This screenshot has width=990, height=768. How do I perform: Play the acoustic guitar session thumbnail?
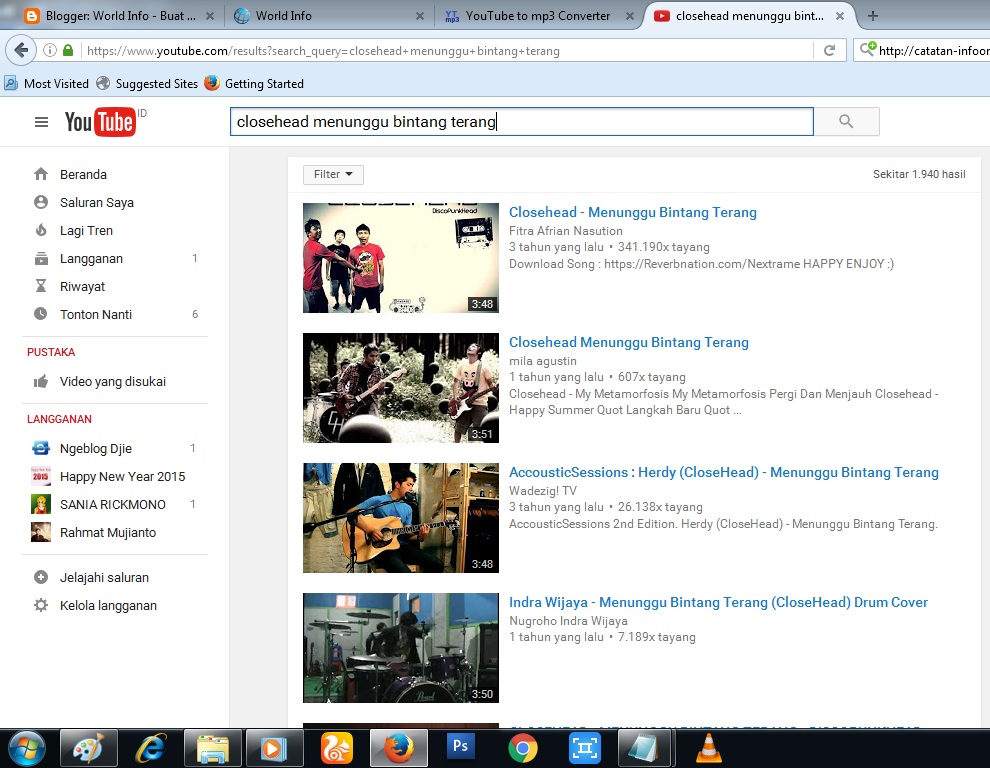click(401, 518)
